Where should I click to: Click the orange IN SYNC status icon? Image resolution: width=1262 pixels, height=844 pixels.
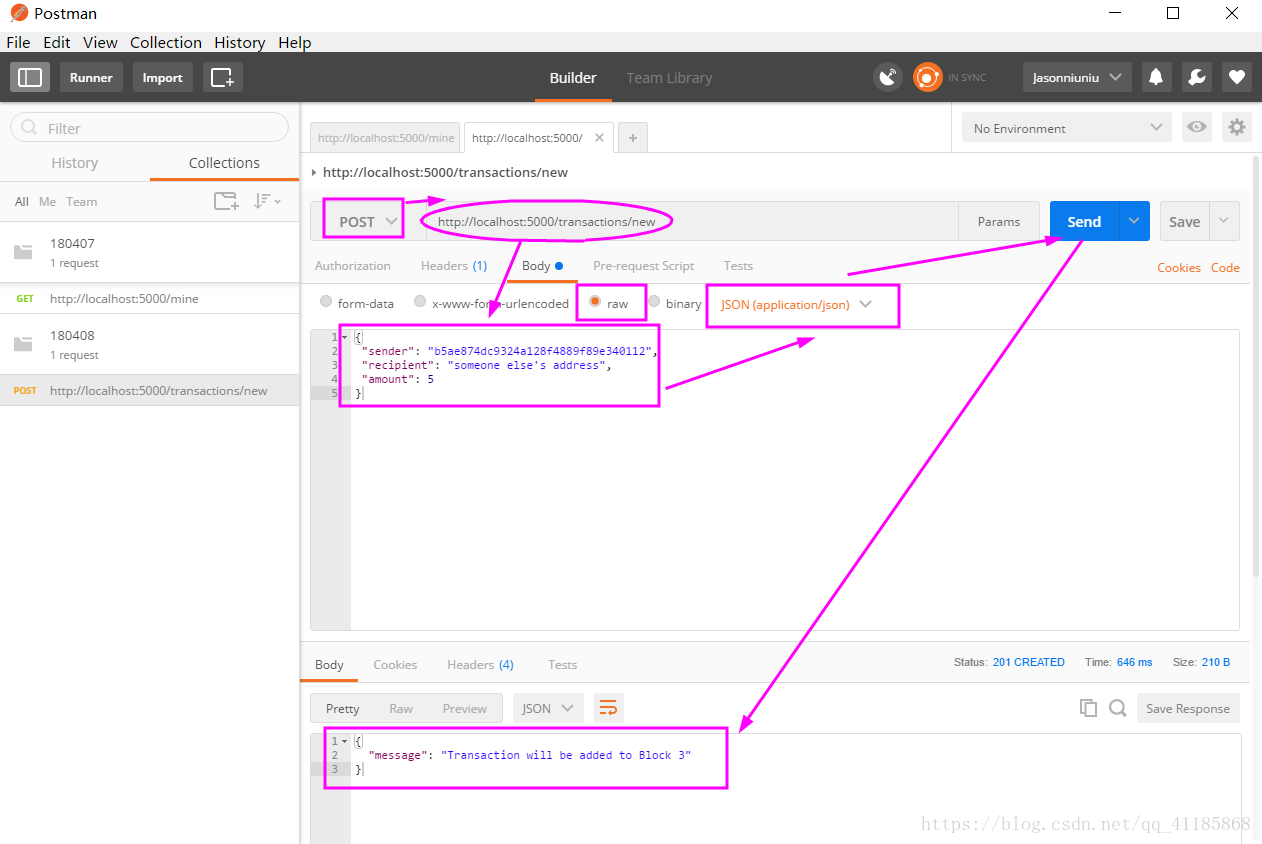[x=927, y=77]
